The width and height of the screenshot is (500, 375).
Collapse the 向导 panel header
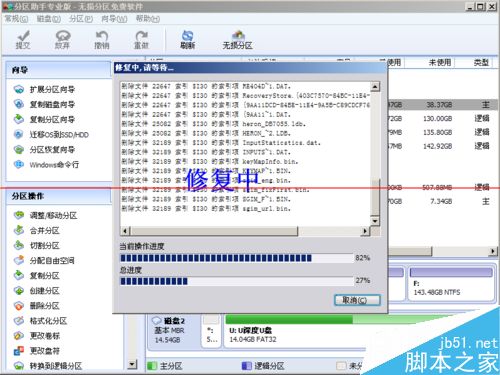point(59,70)
